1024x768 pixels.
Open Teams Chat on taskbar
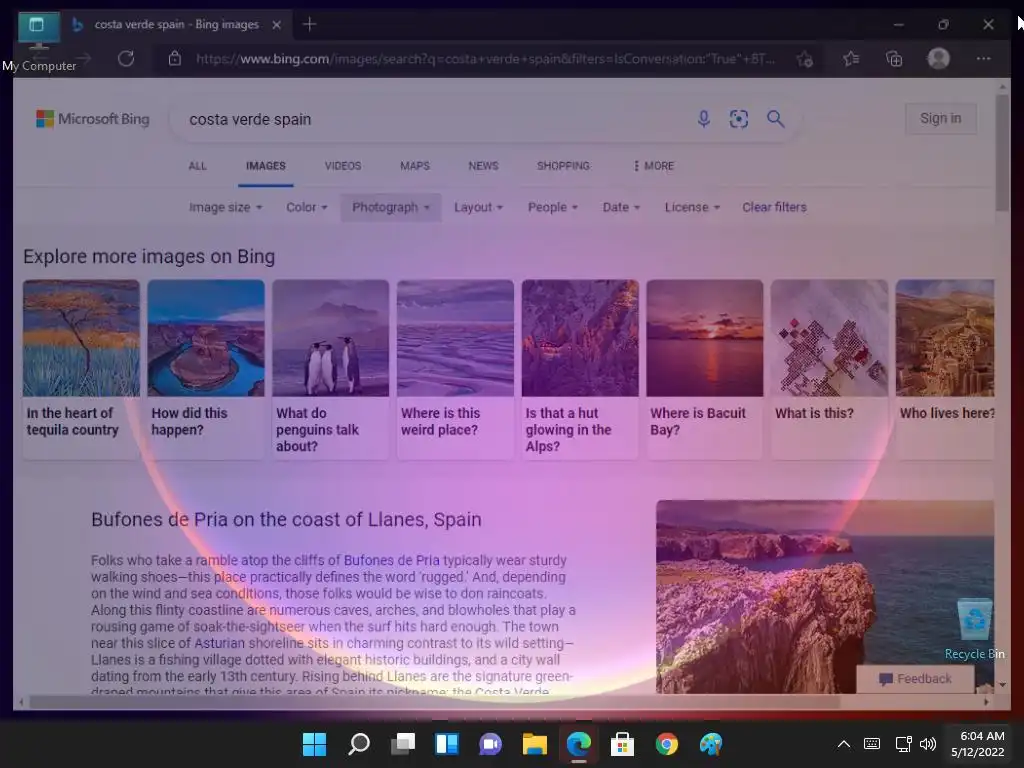490,744
